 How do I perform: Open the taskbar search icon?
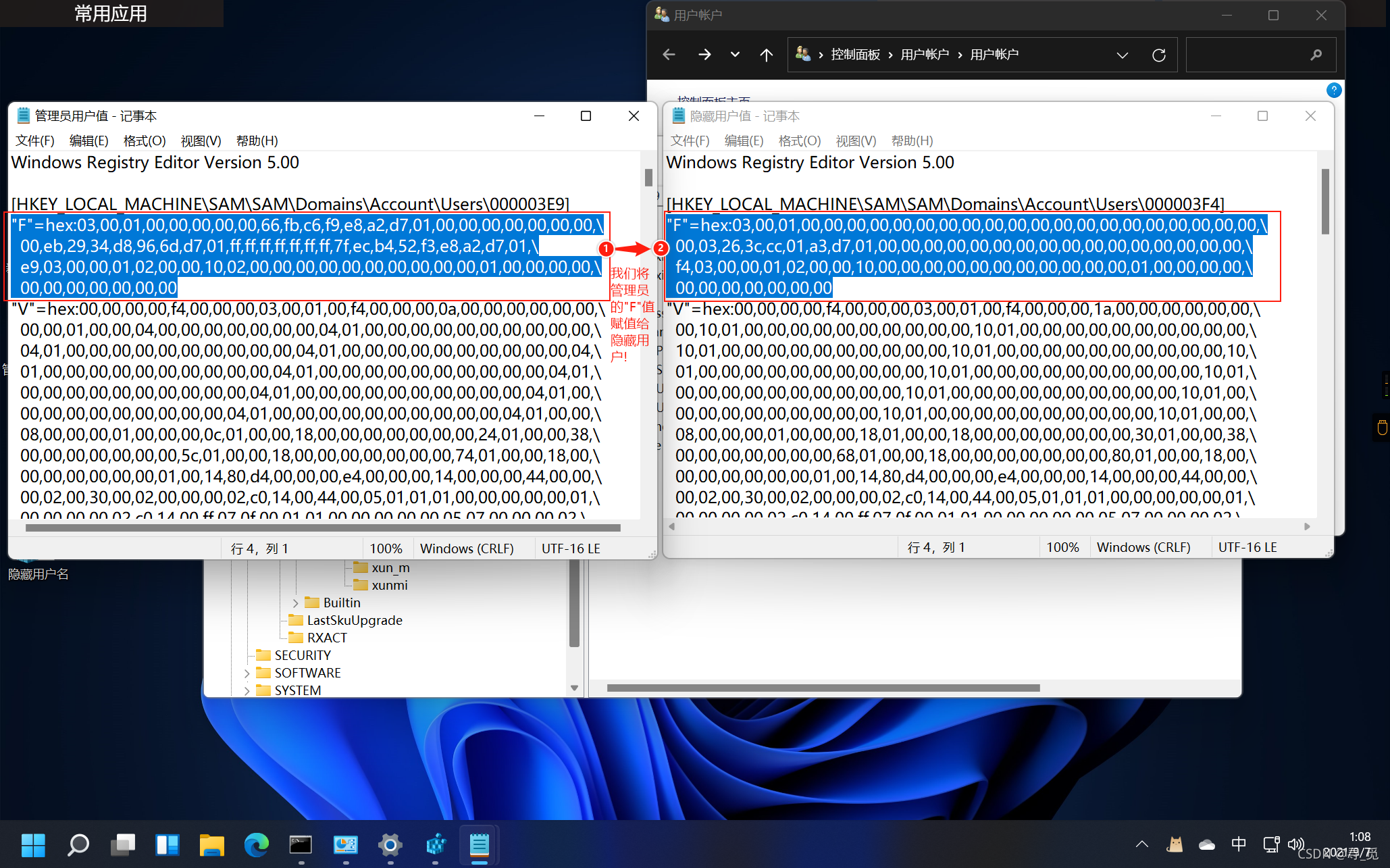[78, 844]
